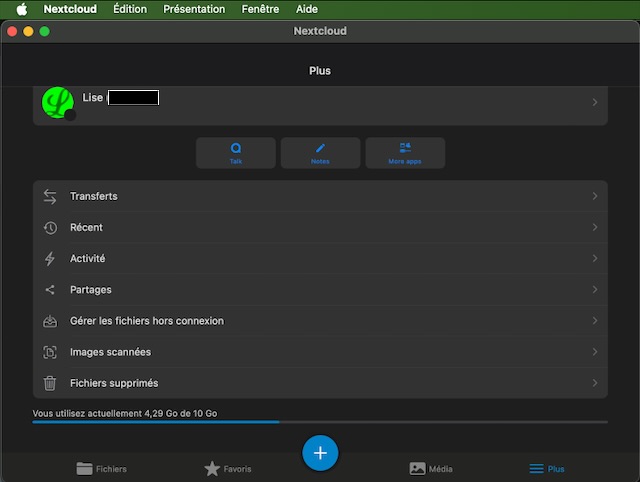This screenshot has width=640, height=482.
Task: Click the Récent clock icon
Action: (x=50, y=228)
